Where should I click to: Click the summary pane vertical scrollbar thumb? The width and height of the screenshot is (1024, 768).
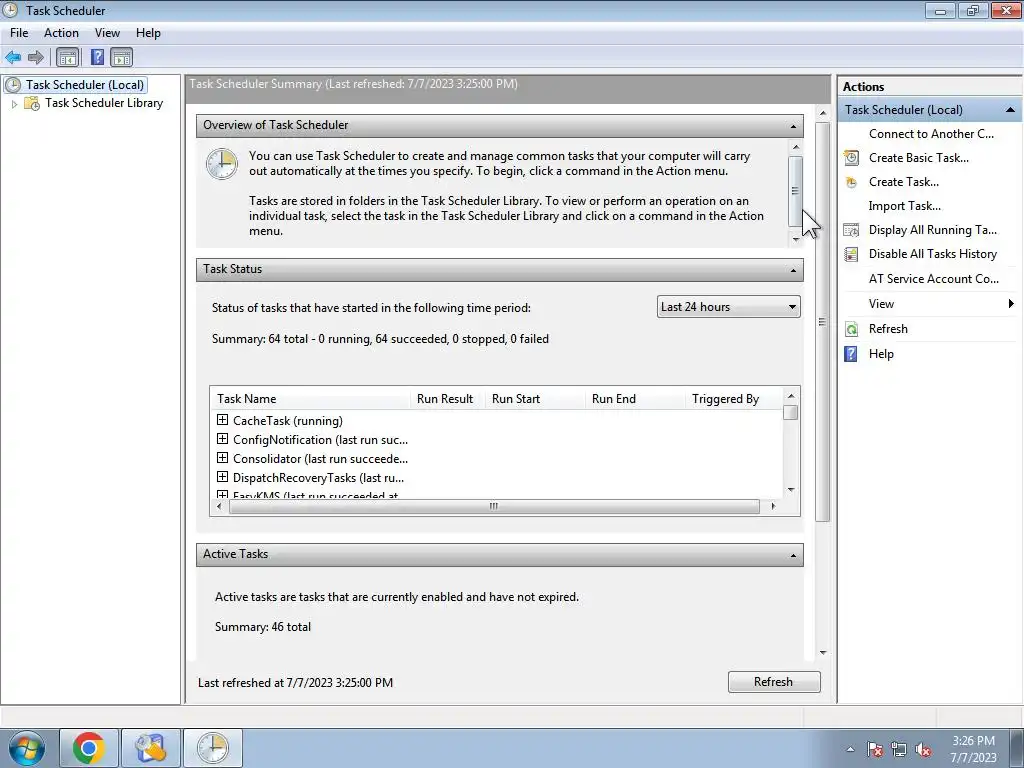coord(822,322)
